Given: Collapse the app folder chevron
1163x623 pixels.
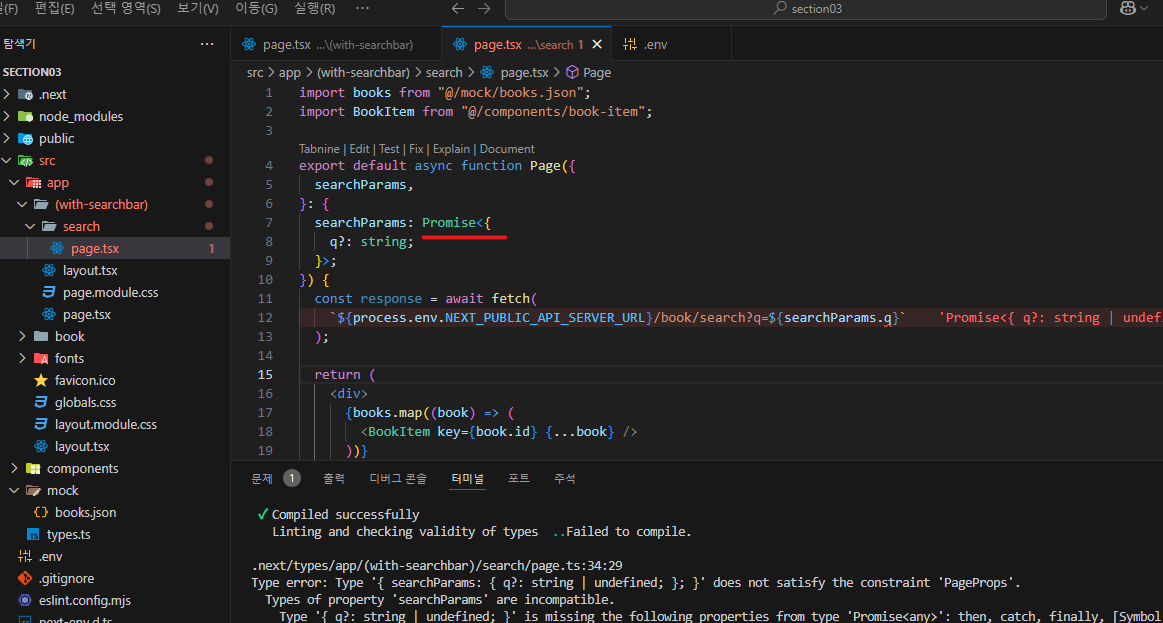Looking at the screenshot, I should pos(14,182).
